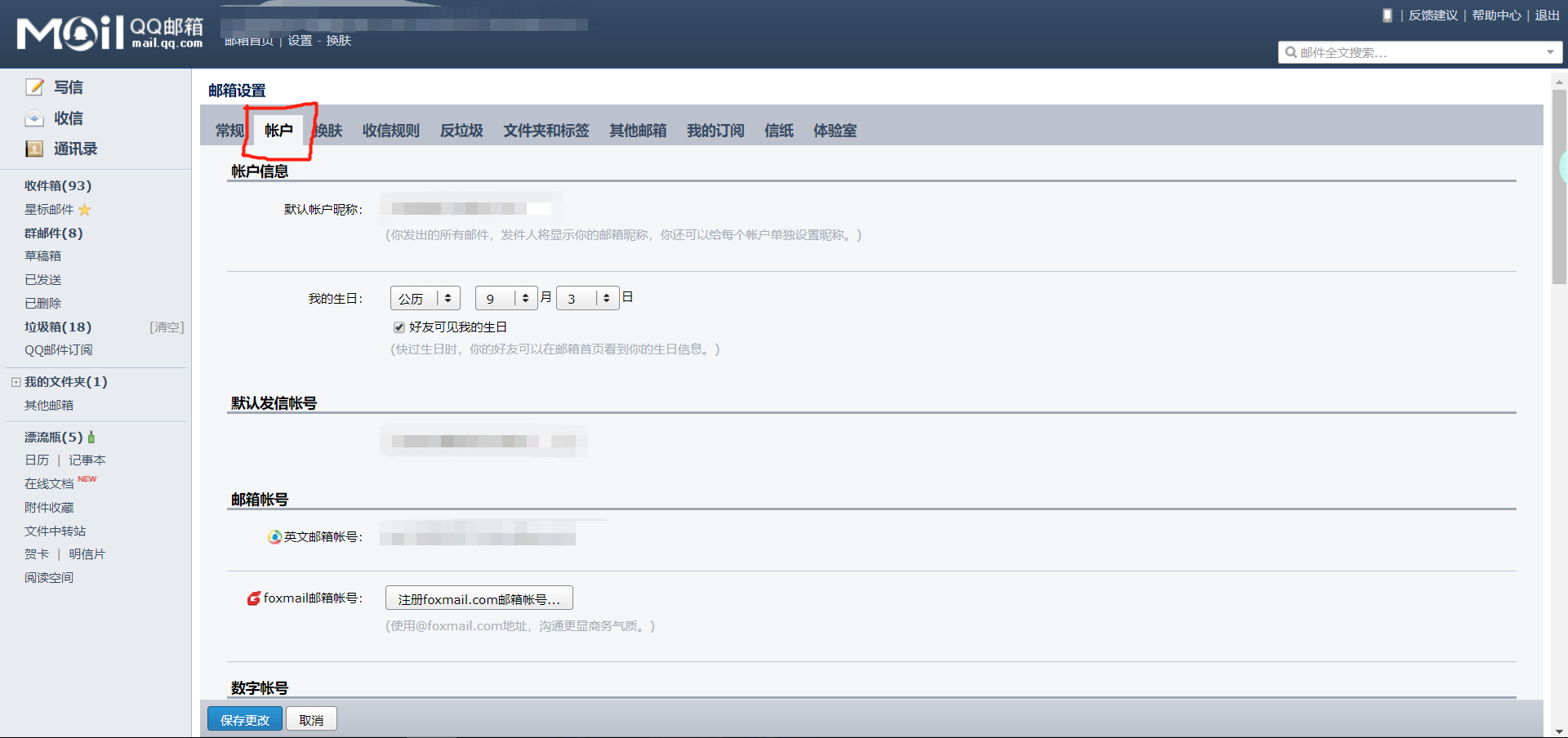Open the 公历 calendar type dropdown
The height and width of the screenshot is (738, 1568).
(x=425, y=298)
